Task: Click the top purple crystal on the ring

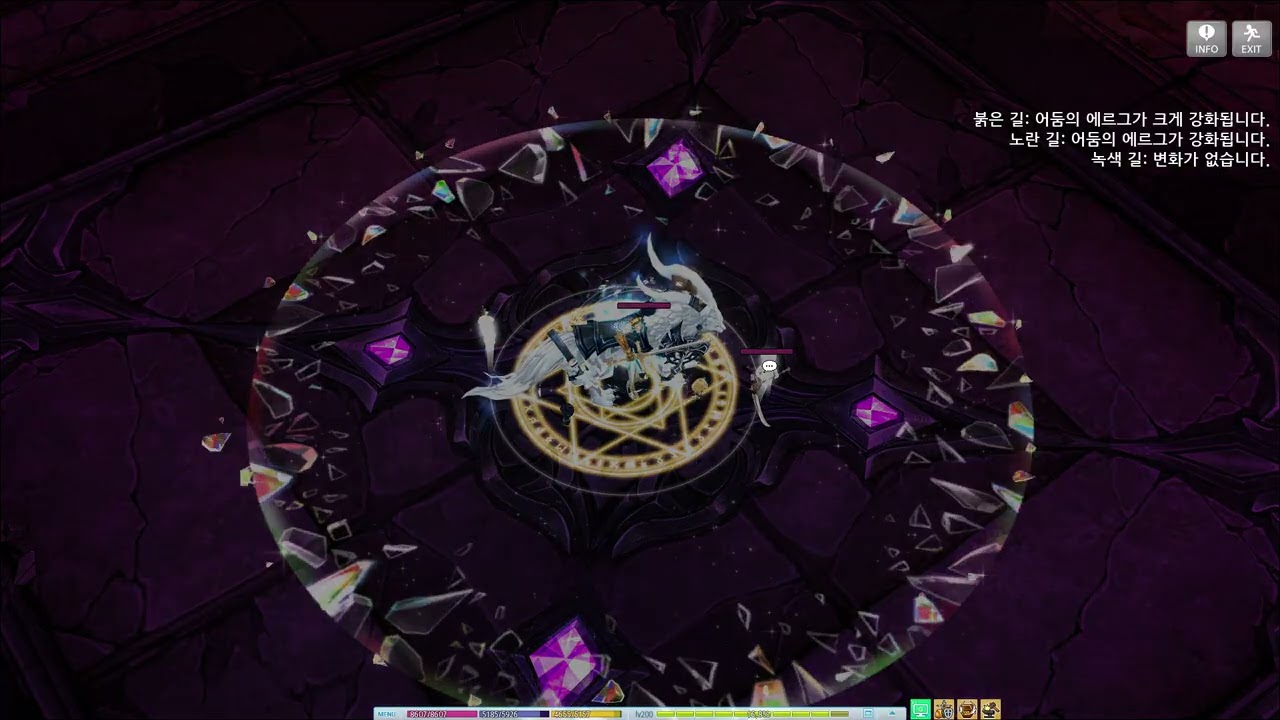Action: click(x=675, y=167)
